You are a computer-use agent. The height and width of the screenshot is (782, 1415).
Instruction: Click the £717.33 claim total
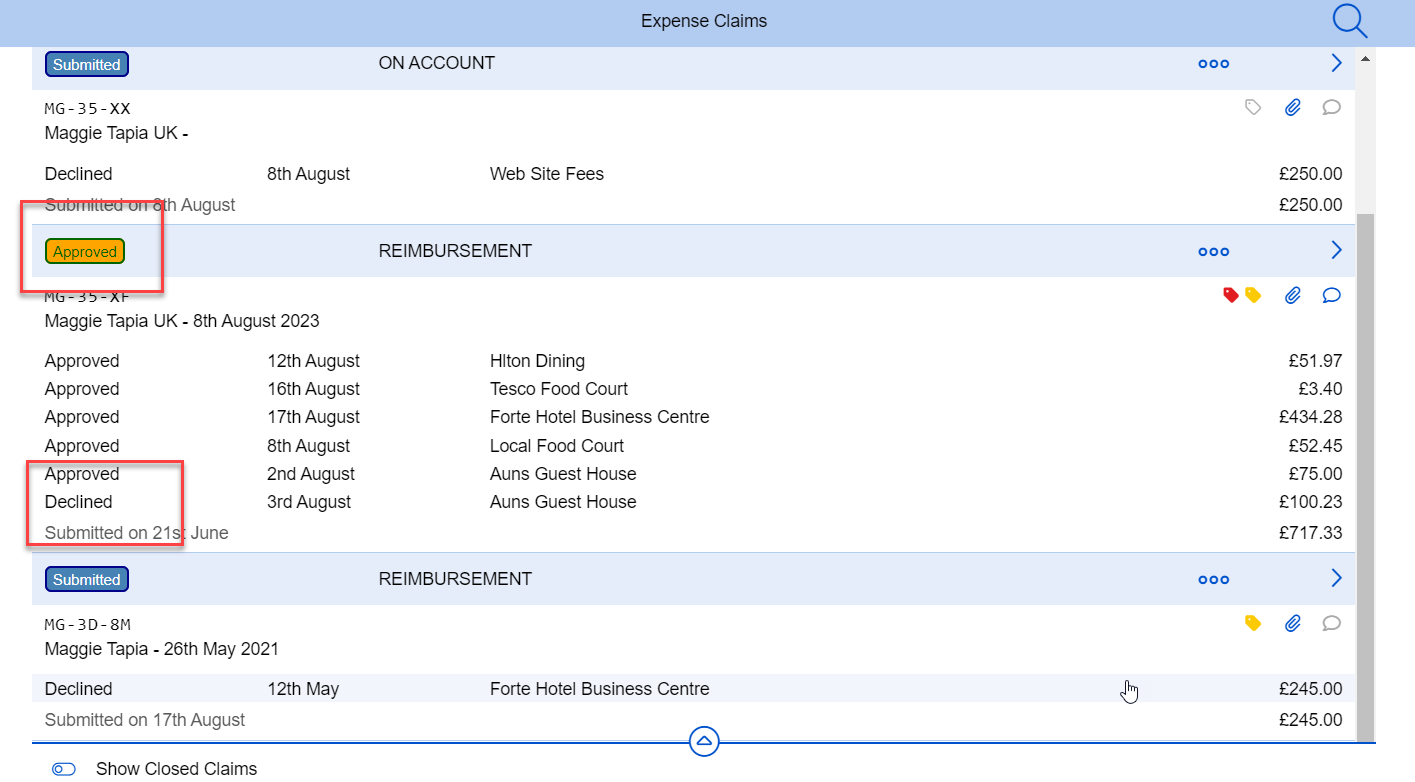coord(1310,533)
